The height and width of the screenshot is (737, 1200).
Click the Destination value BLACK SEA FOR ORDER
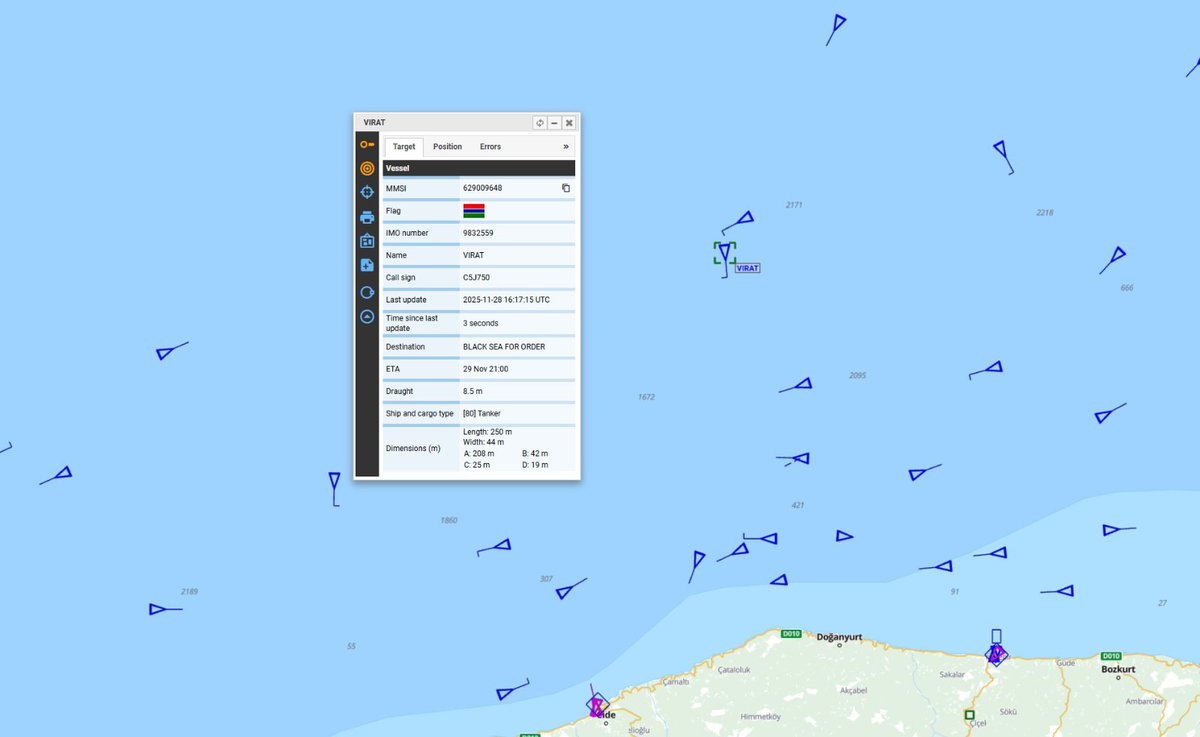(503, 346)
